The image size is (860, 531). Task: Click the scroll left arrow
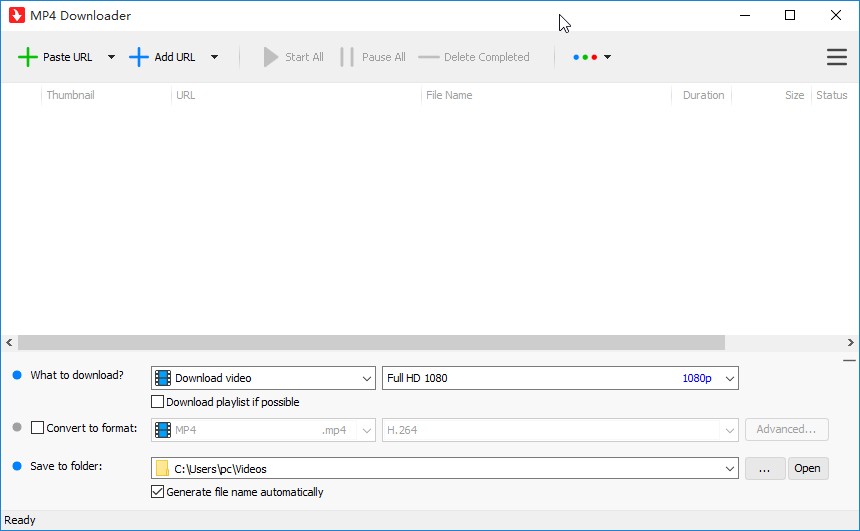tap(9, 342)
